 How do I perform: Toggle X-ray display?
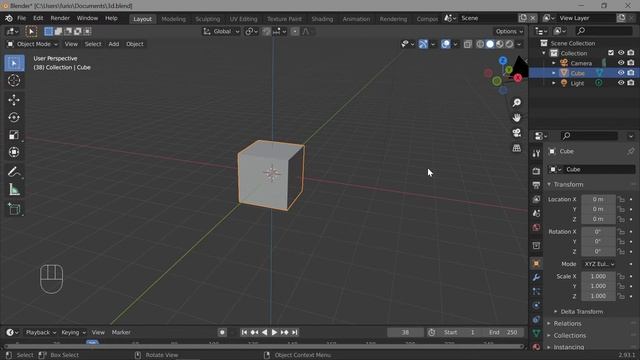(x=468, y=44)
